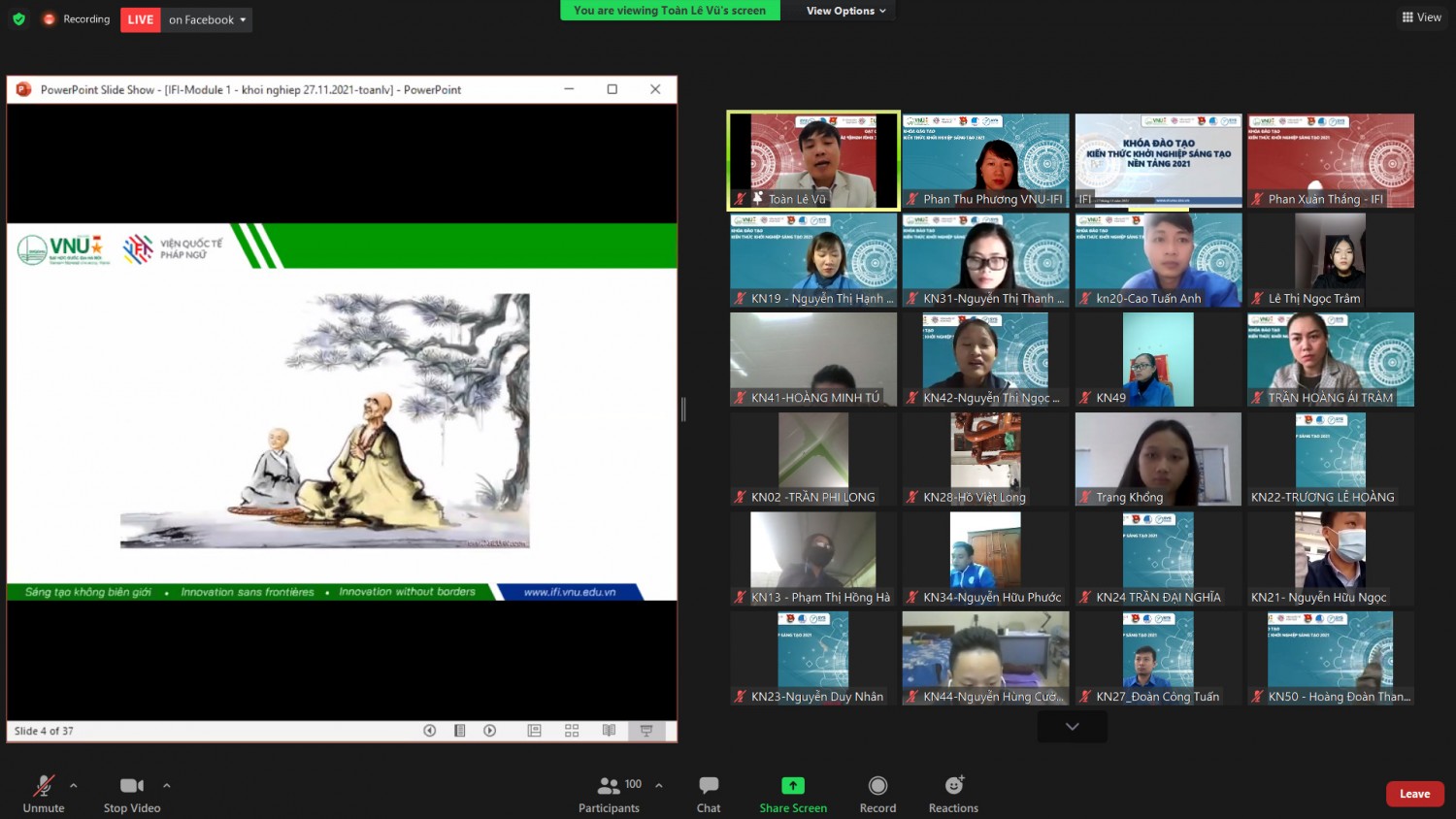
Task: Select KN50 - Hoàng Đoàn Thanh video tile
Action: point(1330,658)
